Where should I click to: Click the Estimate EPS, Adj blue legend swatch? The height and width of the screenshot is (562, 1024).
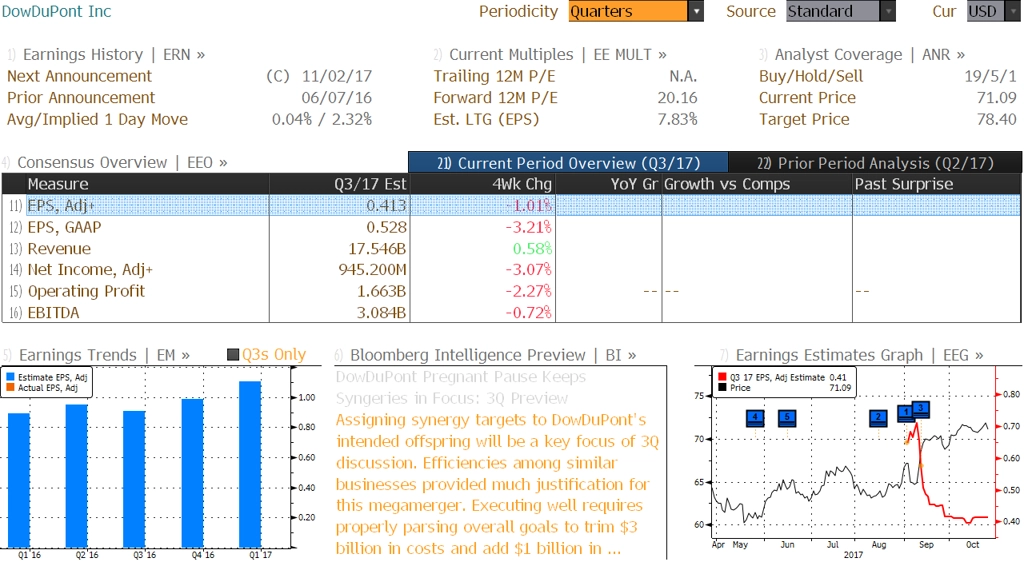10,377
